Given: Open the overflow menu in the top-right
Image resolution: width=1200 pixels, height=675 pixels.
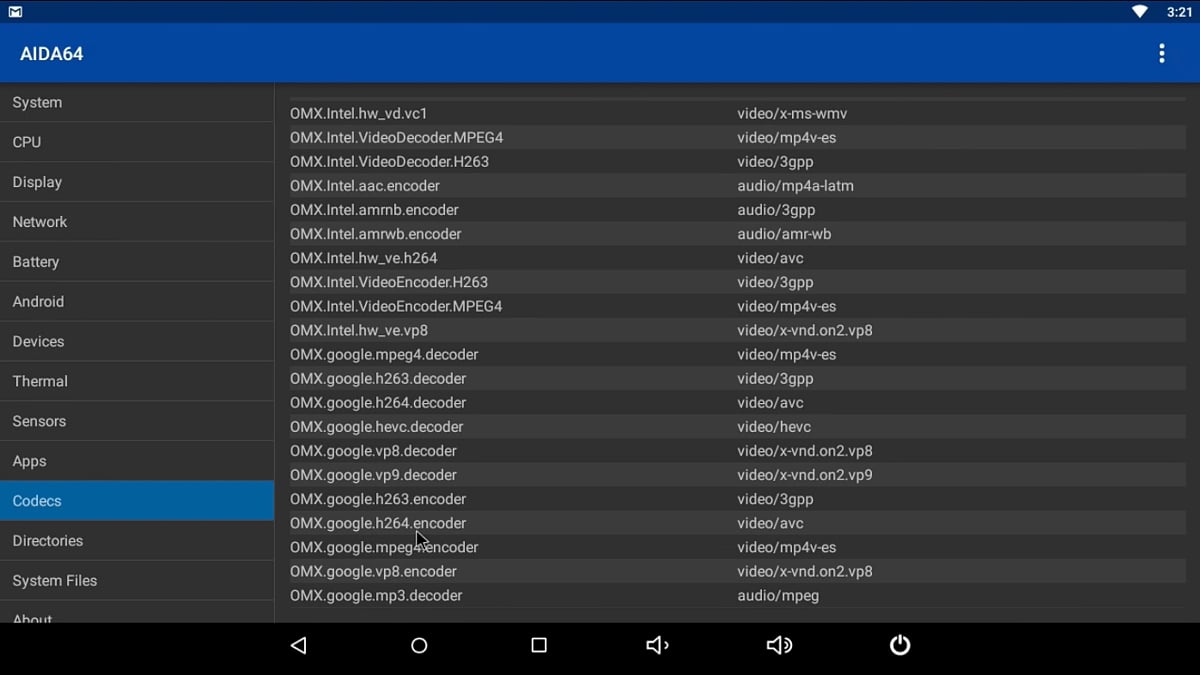Looking at the screenshot, I should pos(1162,53).
